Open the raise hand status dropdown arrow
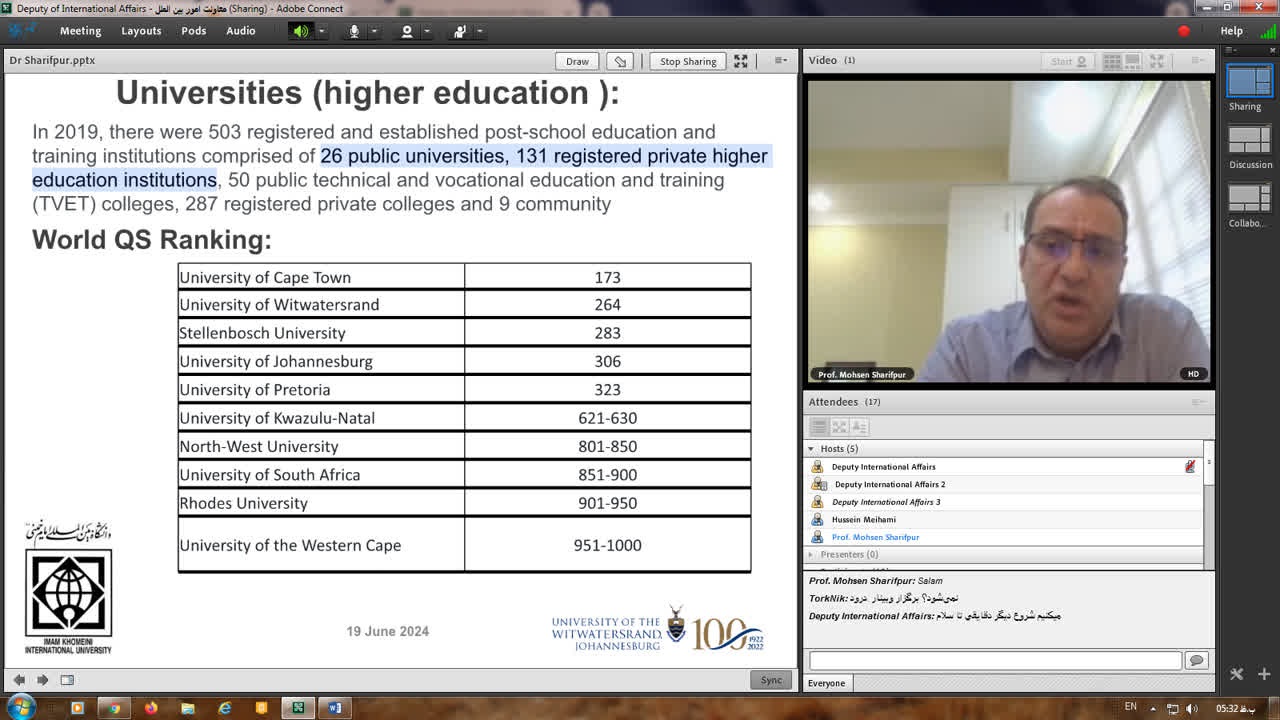This screenshot has height=720, width=1280. [480, 31]
